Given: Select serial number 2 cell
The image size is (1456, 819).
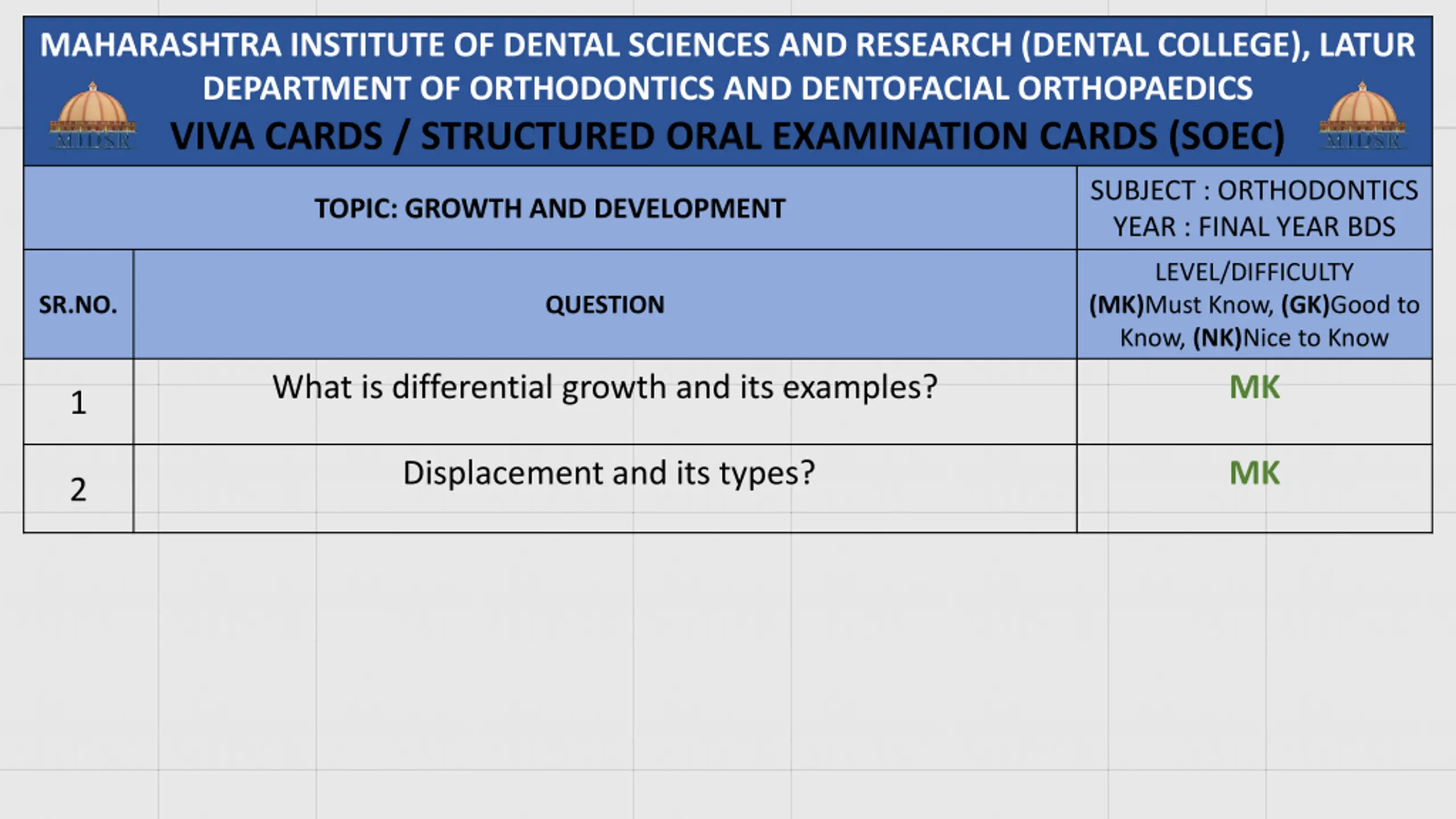Looking at the screenshot, I should tap(78, 489).
